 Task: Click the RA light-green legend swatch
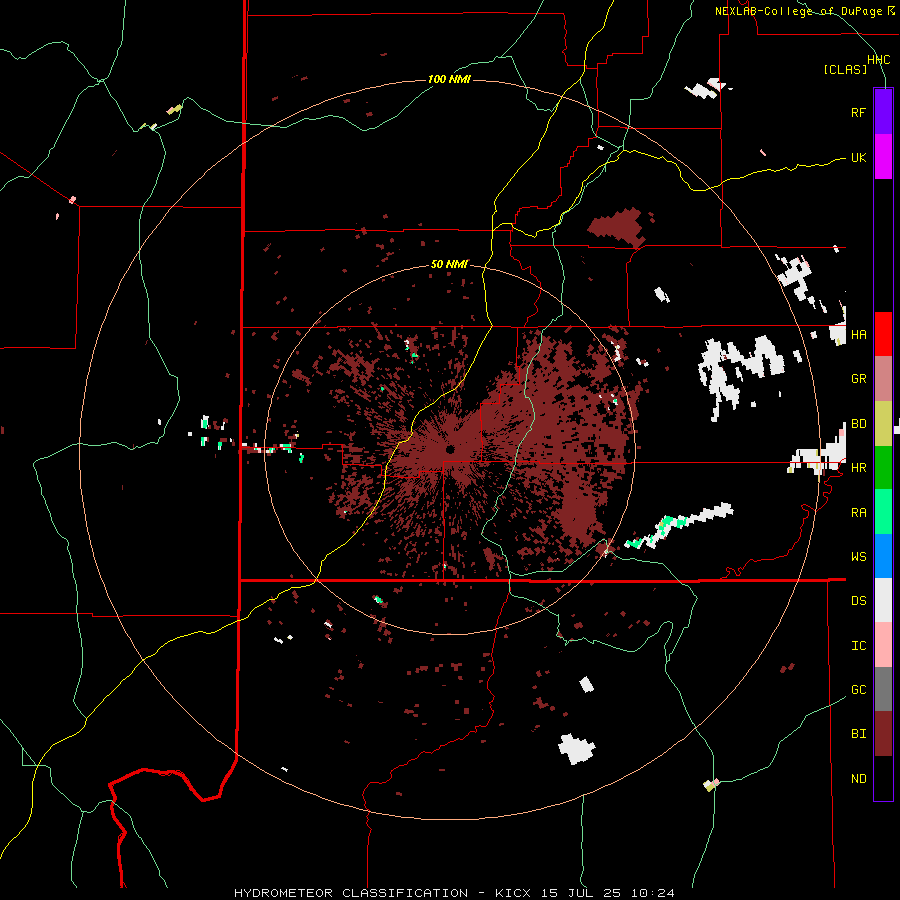883,512
